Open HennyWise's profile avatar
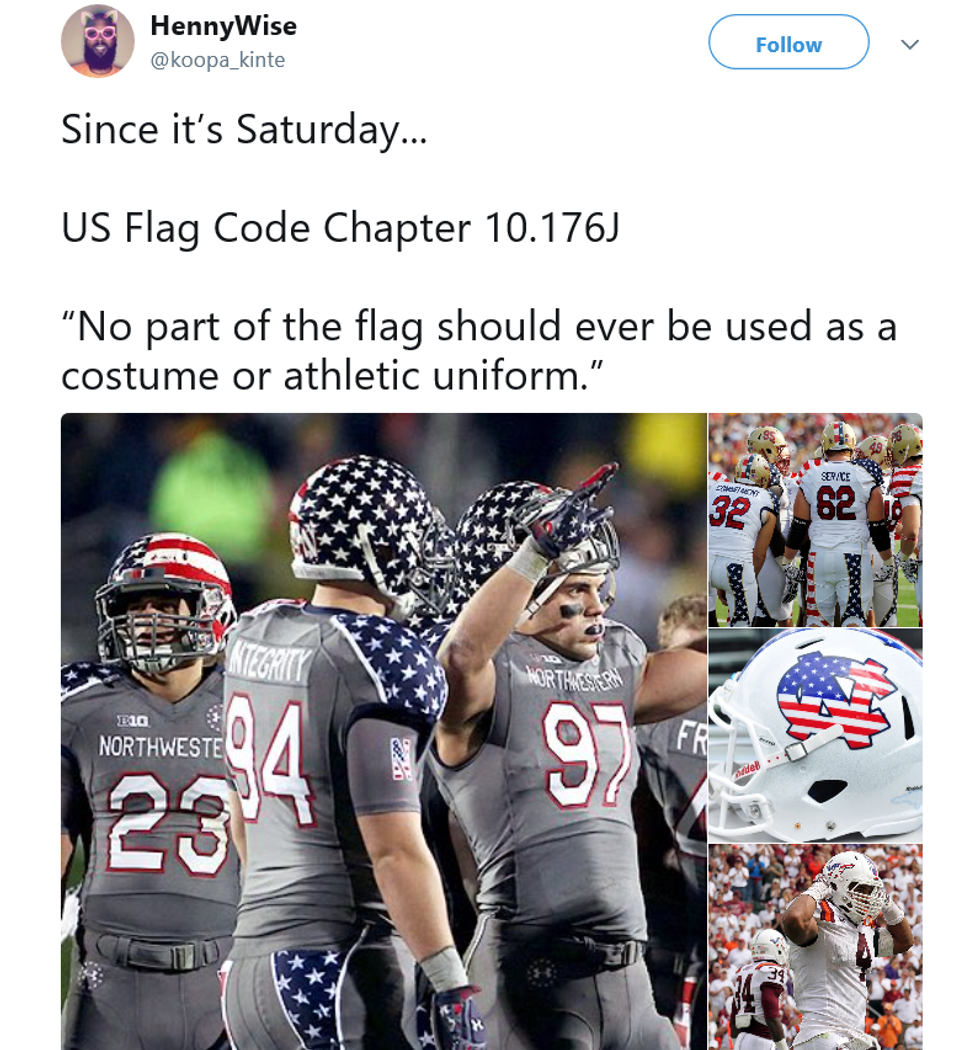 (x=98, y=41)
